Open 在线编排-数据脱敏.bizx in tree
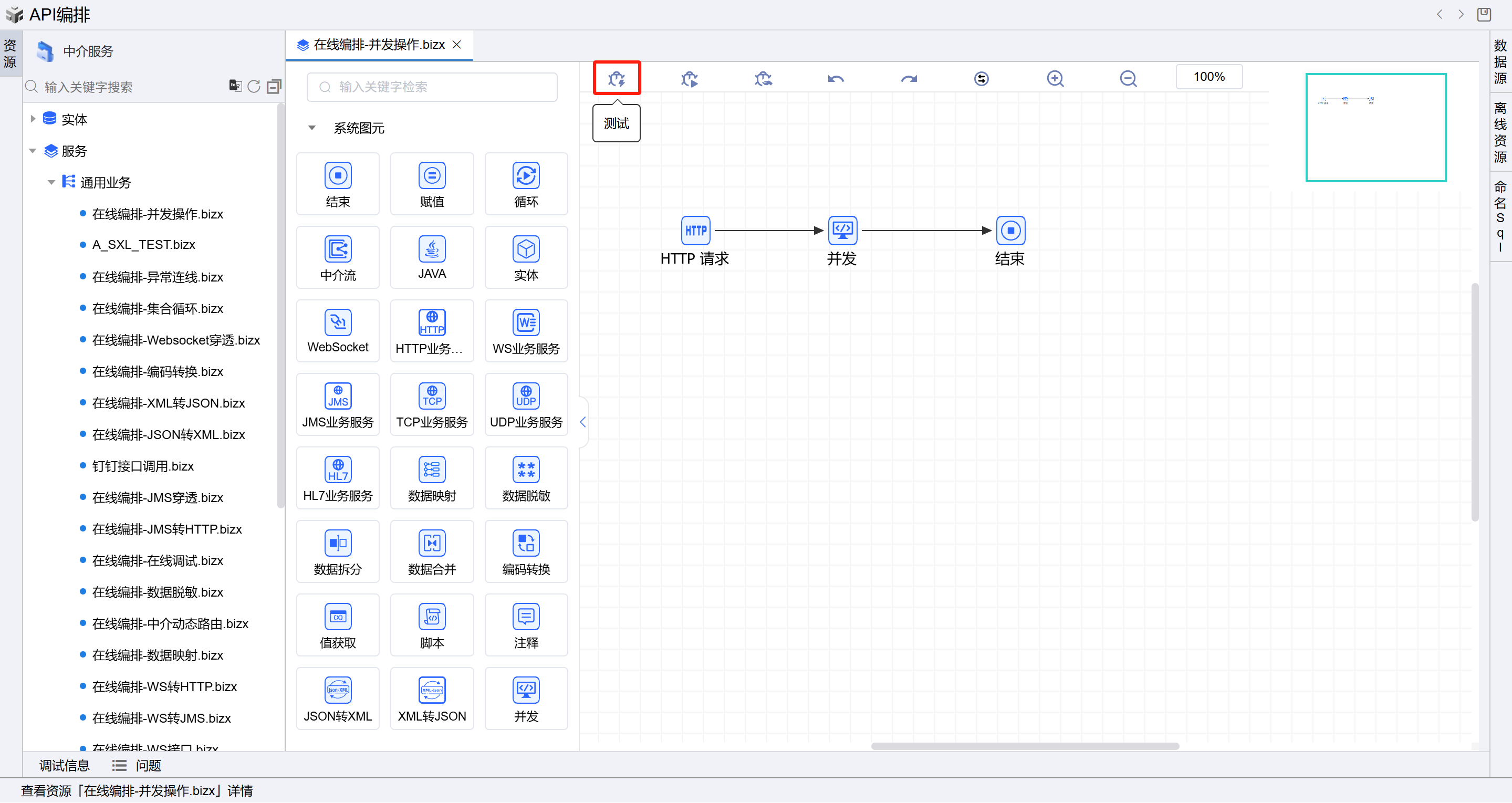The height and width of the screenshot is (803, 1512). [158, 592]
